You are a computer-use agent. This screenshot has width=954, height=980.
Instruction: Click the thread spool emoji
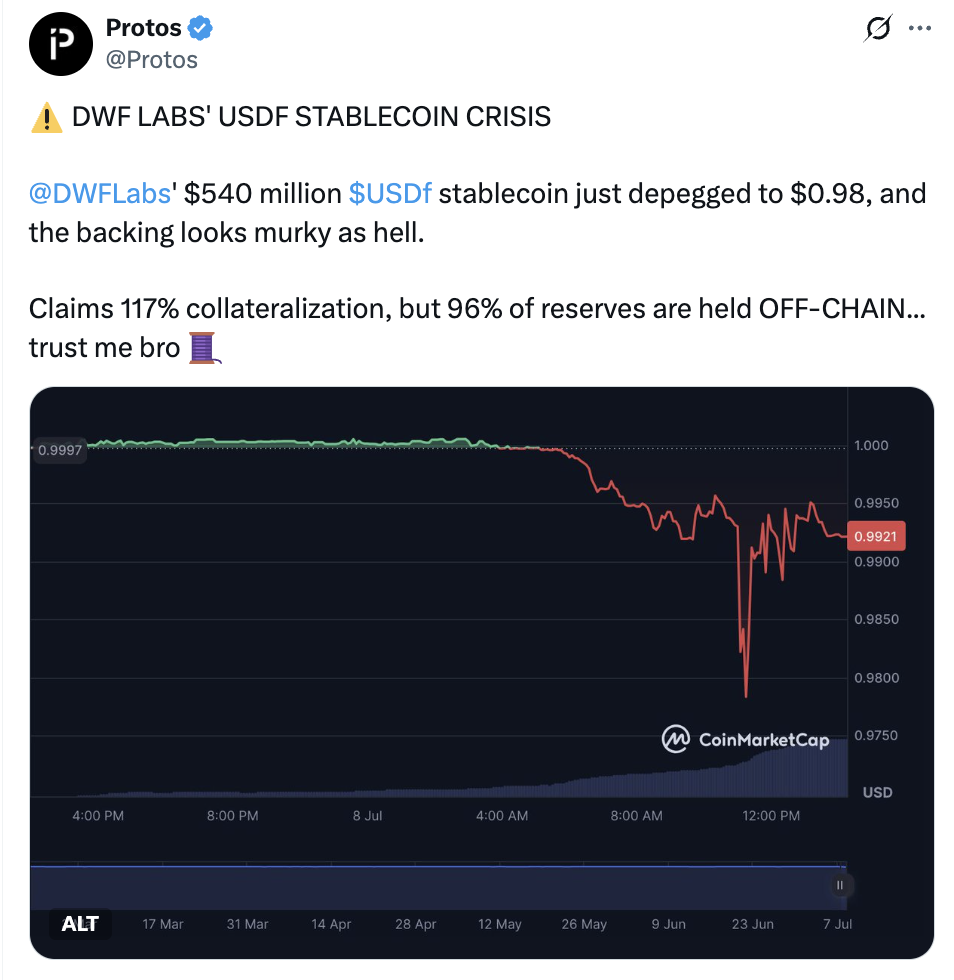coord(205,348)
